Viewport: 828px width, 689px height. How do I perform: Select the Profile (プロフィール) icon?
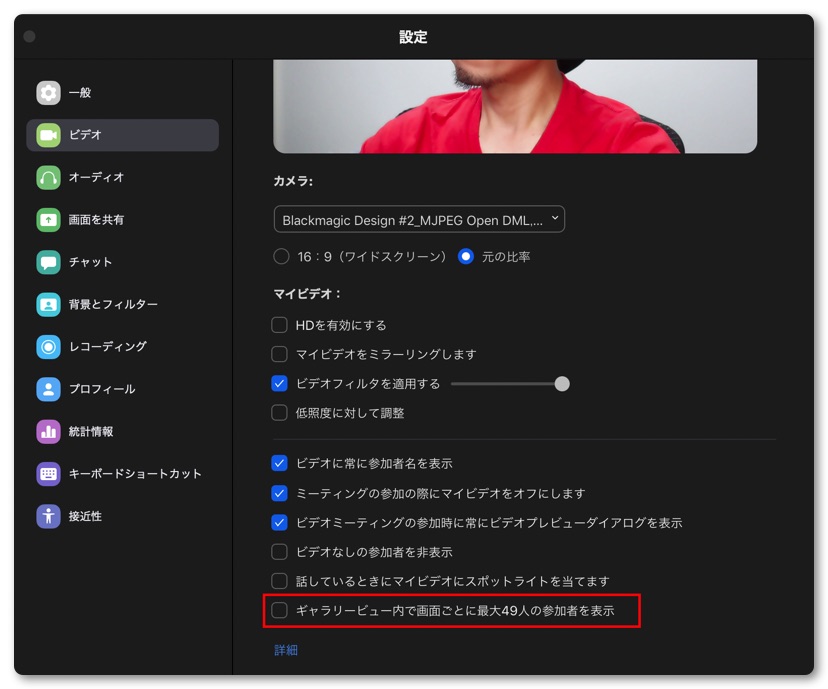[x=48, y=389]
